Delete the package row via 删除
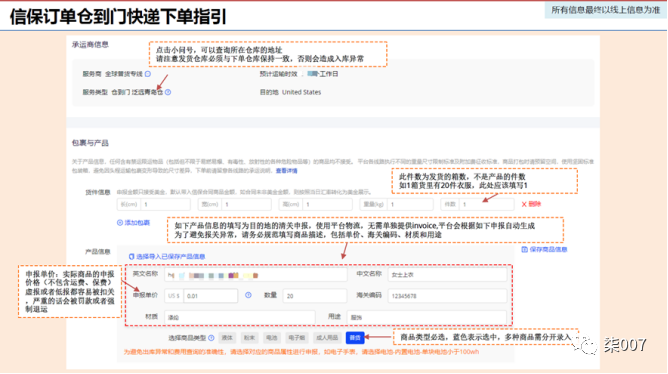Screen dimensions: 668x374 click(x=531, y=204)
